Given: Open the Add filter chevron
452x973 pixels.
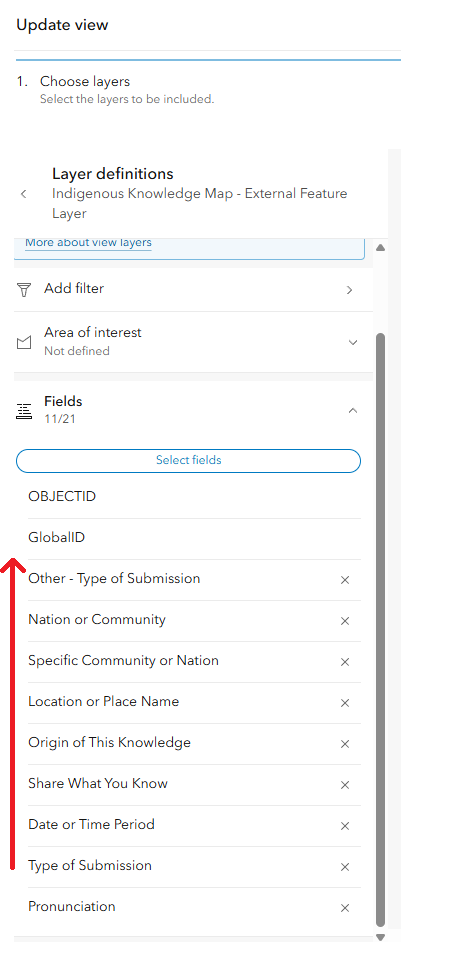Looking at the screenshot, I should point(350,290).
